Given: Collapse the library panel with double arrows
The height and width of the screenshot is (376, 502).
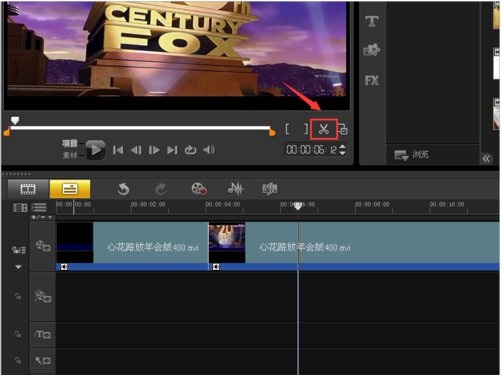Looking at the screenshot, I should 487,159.
